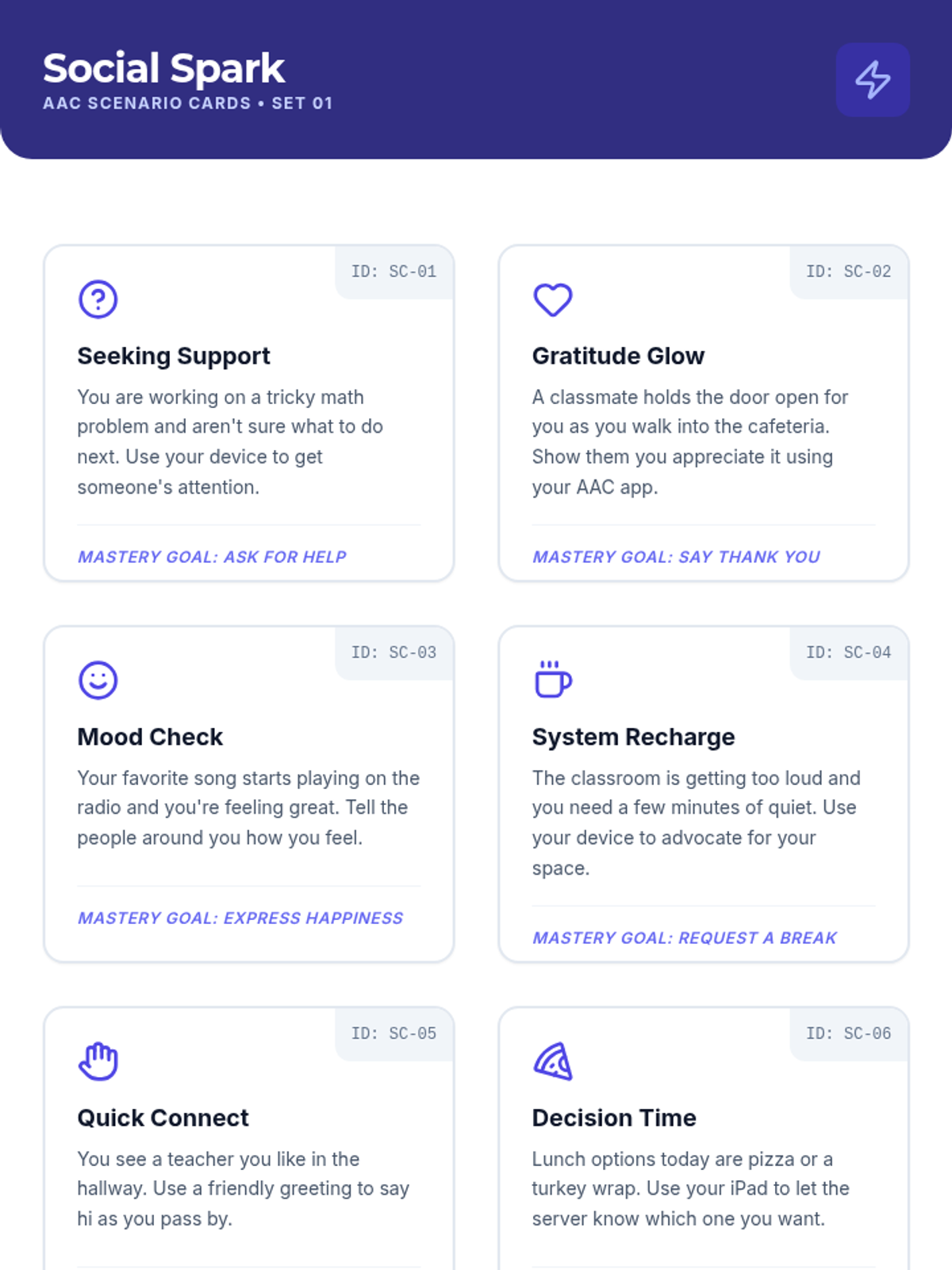Open the Mood Check card heading
The height and width of the screenshot is (1270, 952).
point(150,737)
